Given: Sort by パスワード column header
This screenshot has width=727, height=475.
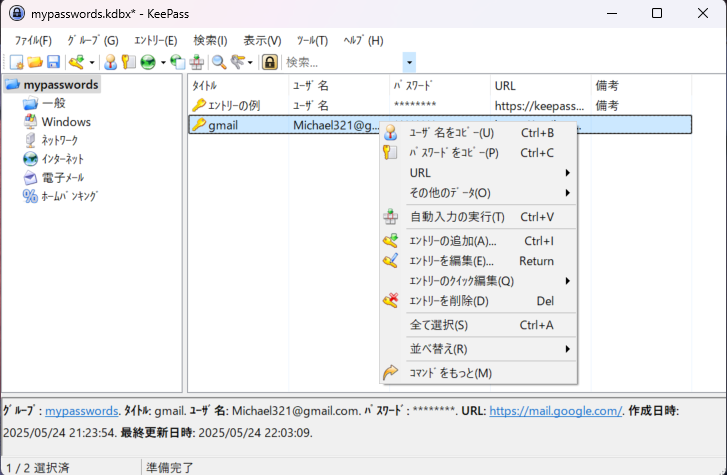Looking at the screenshot, I should click(440, 86).
